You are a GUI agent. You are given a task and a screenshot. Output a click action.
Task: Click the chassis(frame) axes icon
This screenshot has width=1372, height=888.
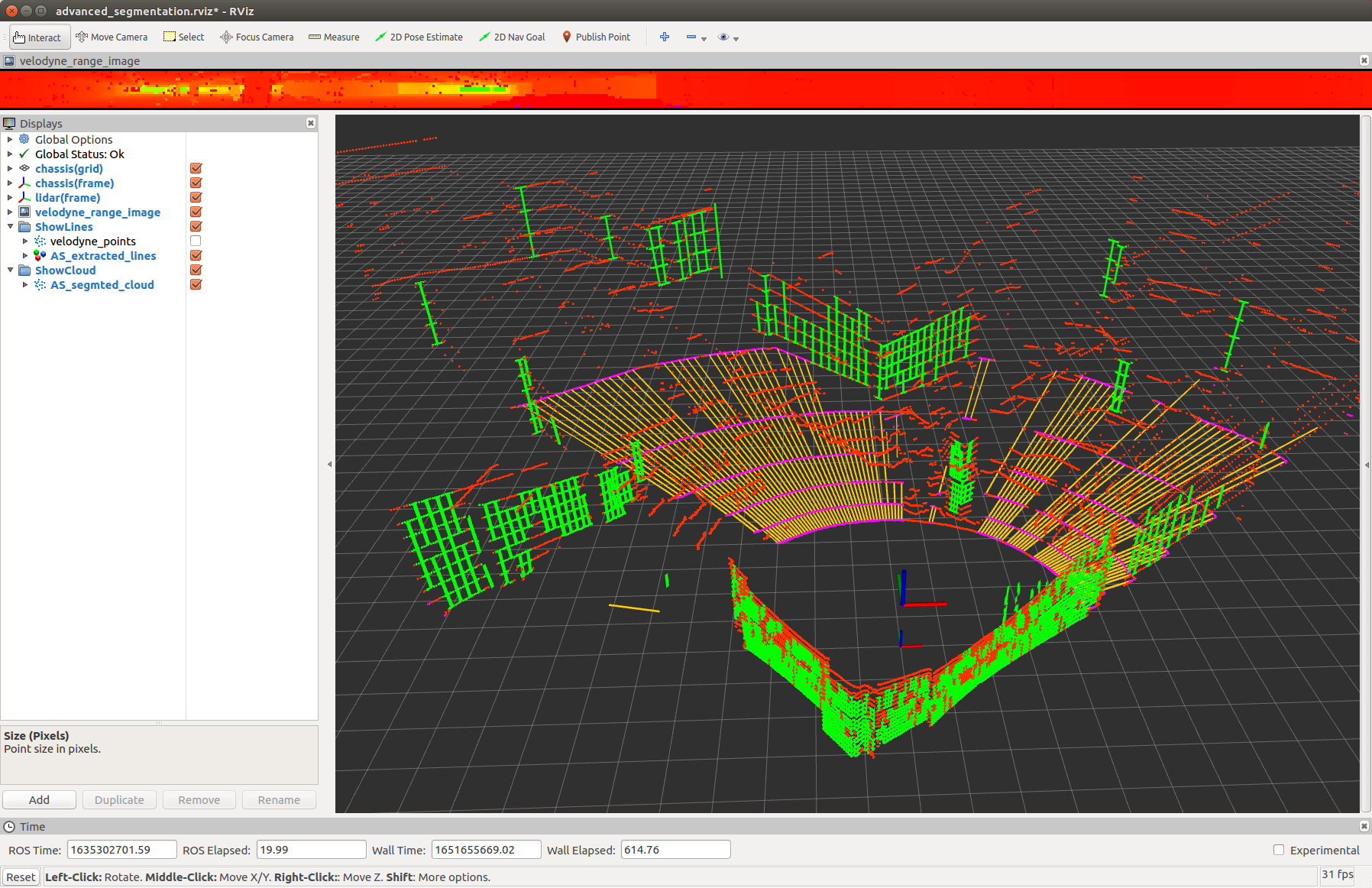(x=24, y=183)
